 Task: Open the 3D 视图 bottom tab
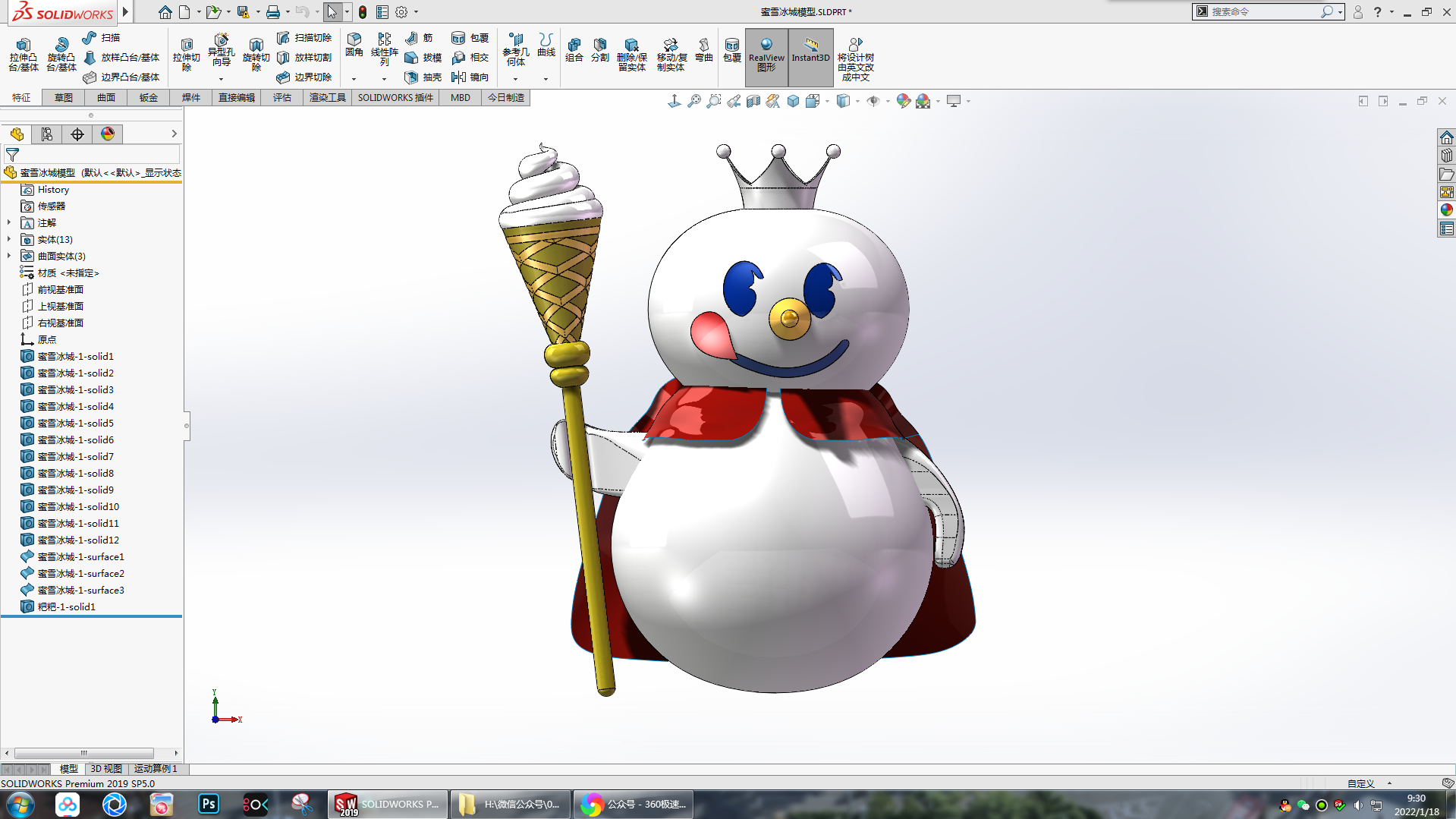106,769
